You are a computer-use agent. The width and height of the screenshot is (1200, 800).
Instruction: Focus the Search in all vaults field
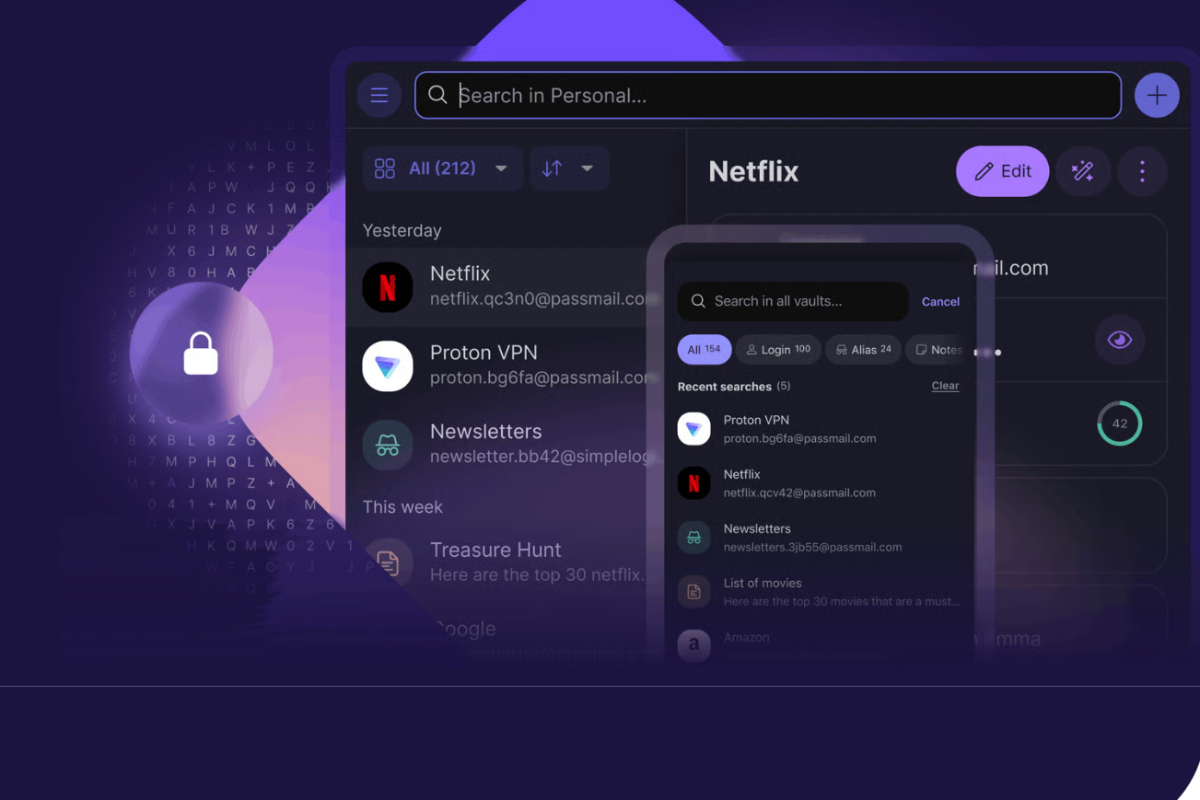(793, 301)
